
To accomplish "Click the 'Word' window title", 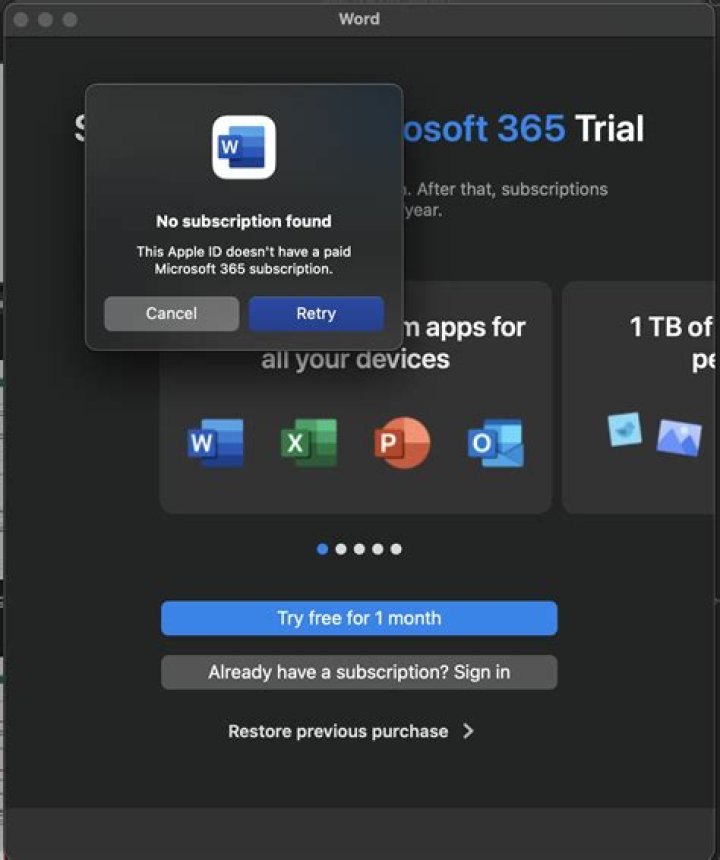I will (359, 19).
